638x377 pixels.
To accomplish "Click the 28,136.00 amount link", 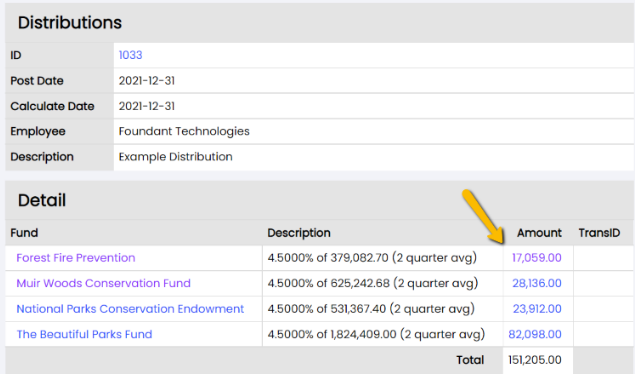I will 537,283.
